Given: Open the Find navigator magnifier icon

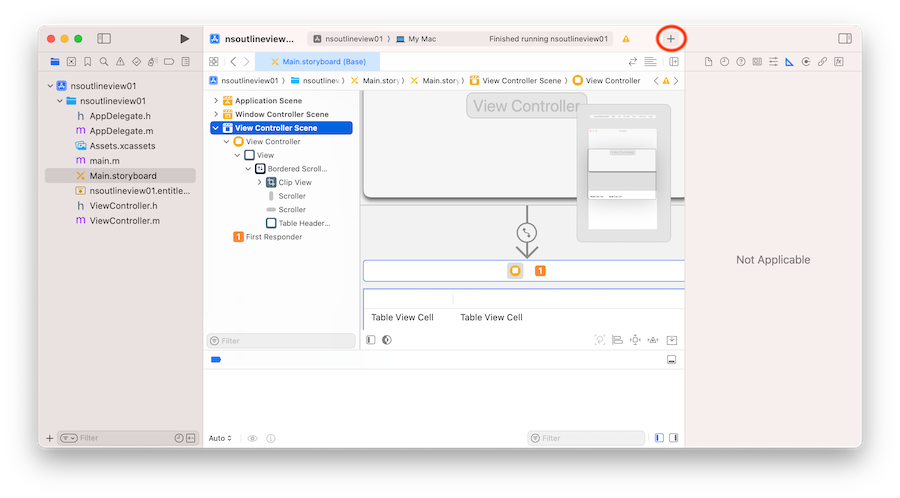Looking at the screenshot, I should 104,62.
